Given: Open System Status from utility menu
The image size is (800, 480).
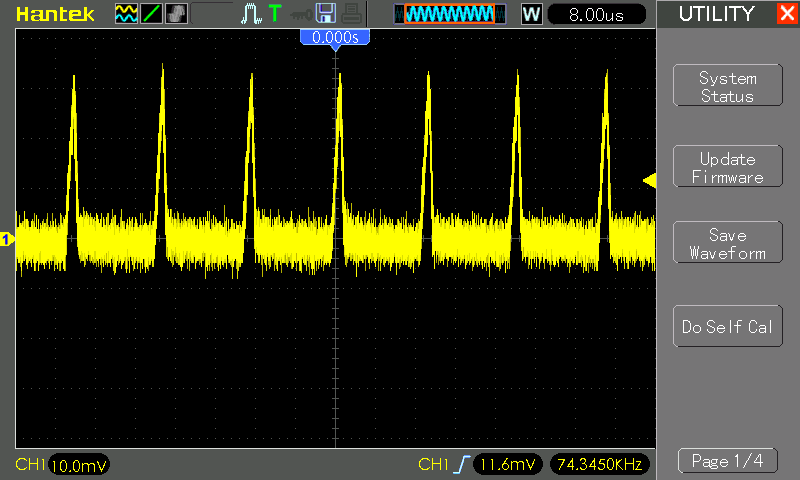Looking at the screenshot, I should 727,87.
